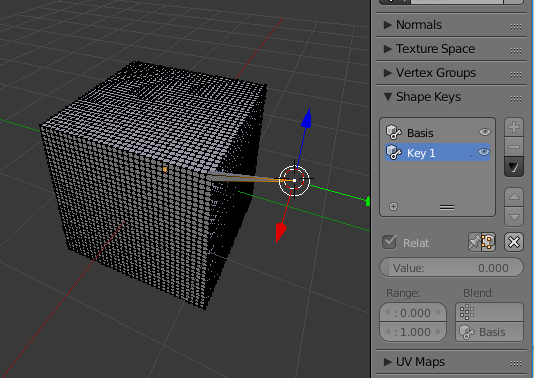This screenshot has height=378, width=534.
Task: Select the Key 1 shape key
Action: tap(438, 153)
